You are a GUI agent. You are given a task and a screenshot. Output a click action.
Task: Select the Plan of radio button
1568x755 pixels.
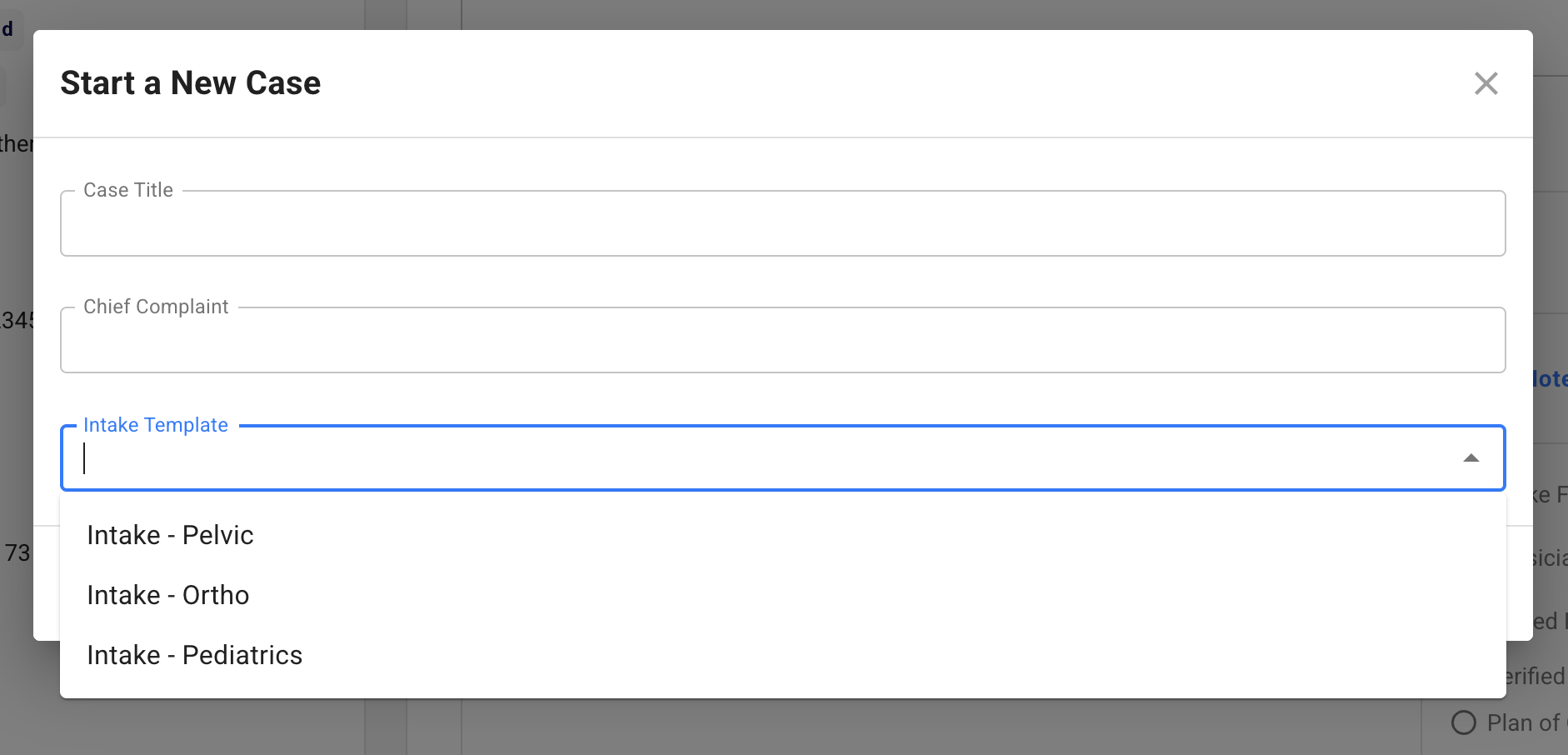point(1463,722)
